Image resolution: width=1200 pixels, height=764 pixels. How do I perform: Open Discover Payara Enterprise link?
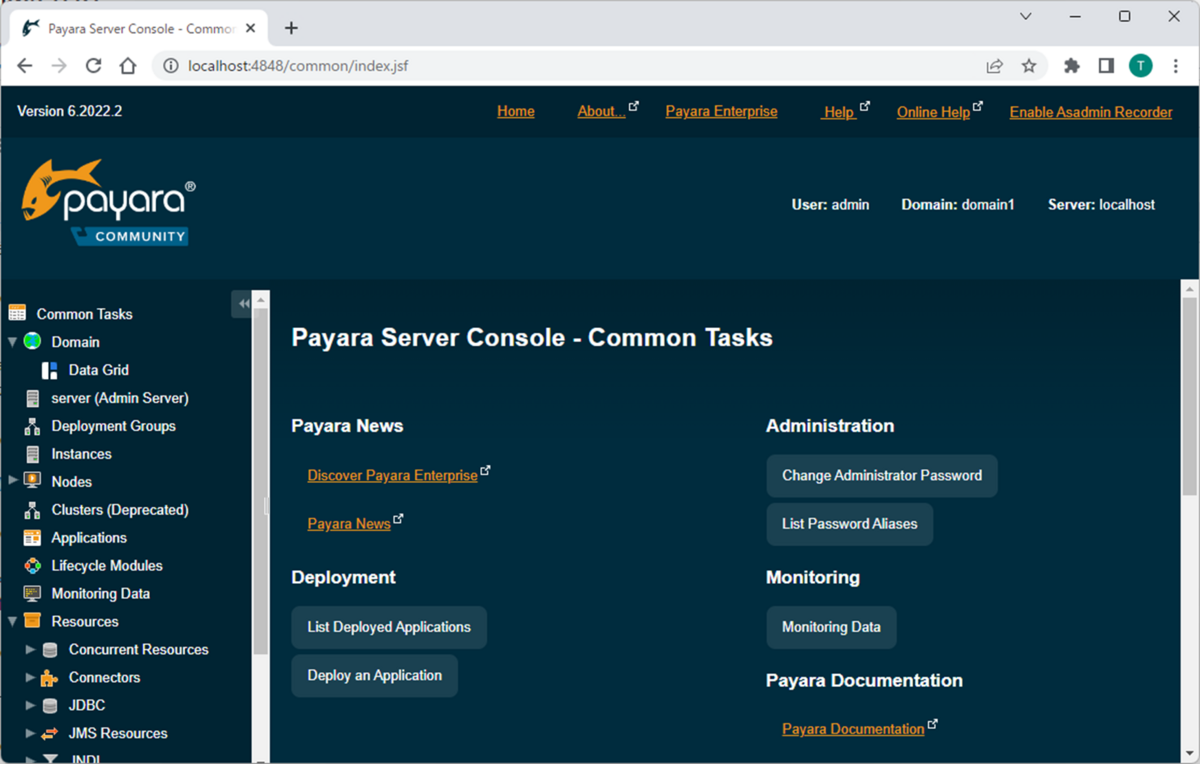[393, 476]
